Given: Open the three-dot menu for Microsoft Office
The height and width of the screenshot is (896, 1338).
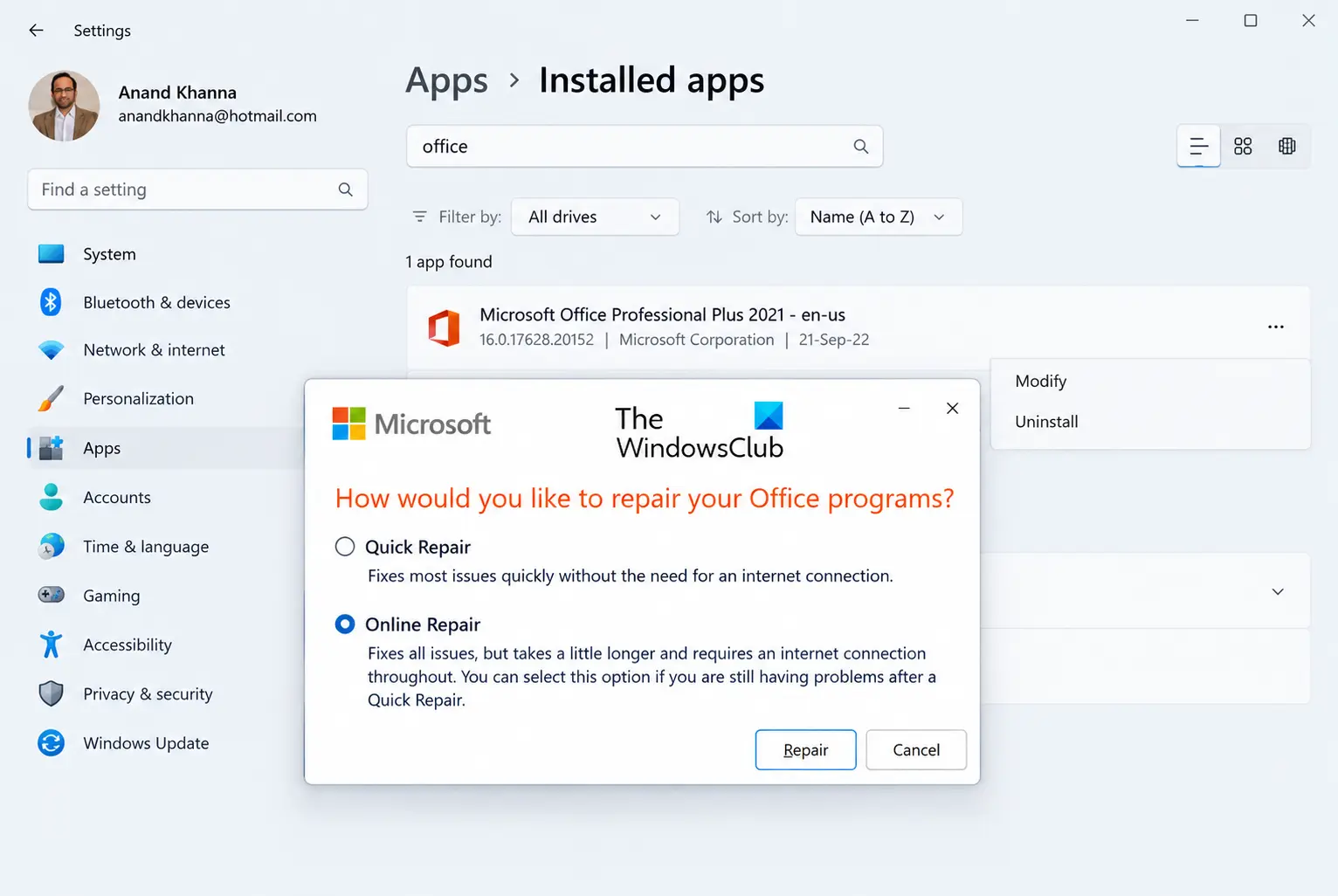Looking at the screenshot, I should (1276, 327).
